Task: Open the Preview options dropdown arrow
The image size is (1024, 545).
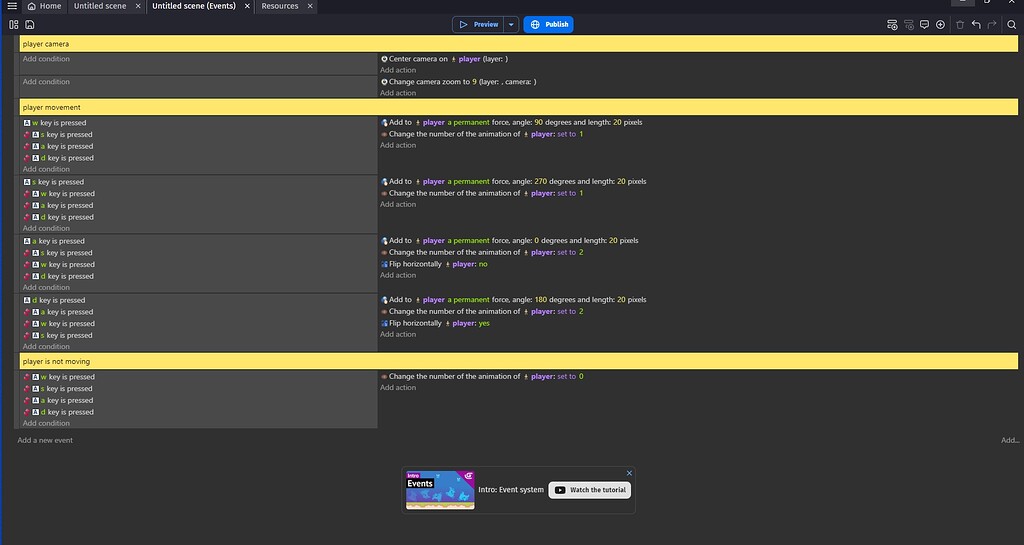Action: click(511, 25)
